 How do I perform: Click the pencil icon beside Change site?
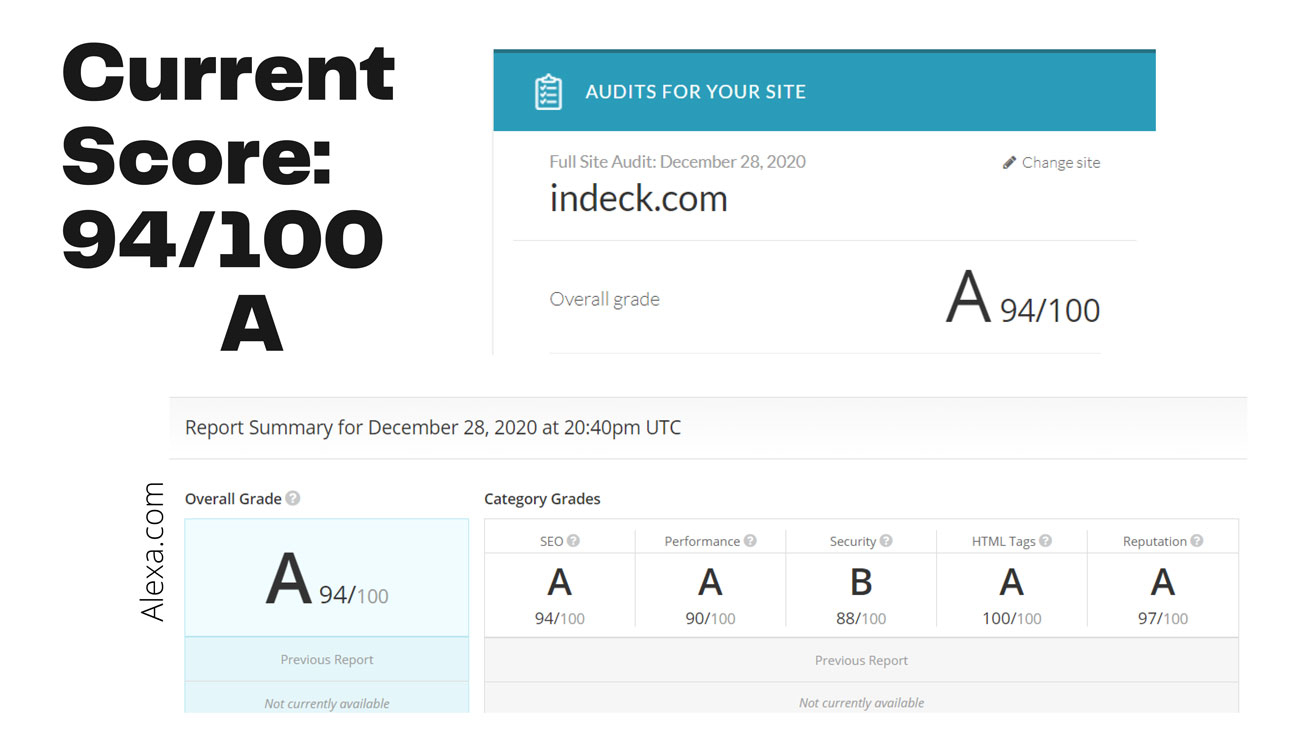[x=1009, y=162]
